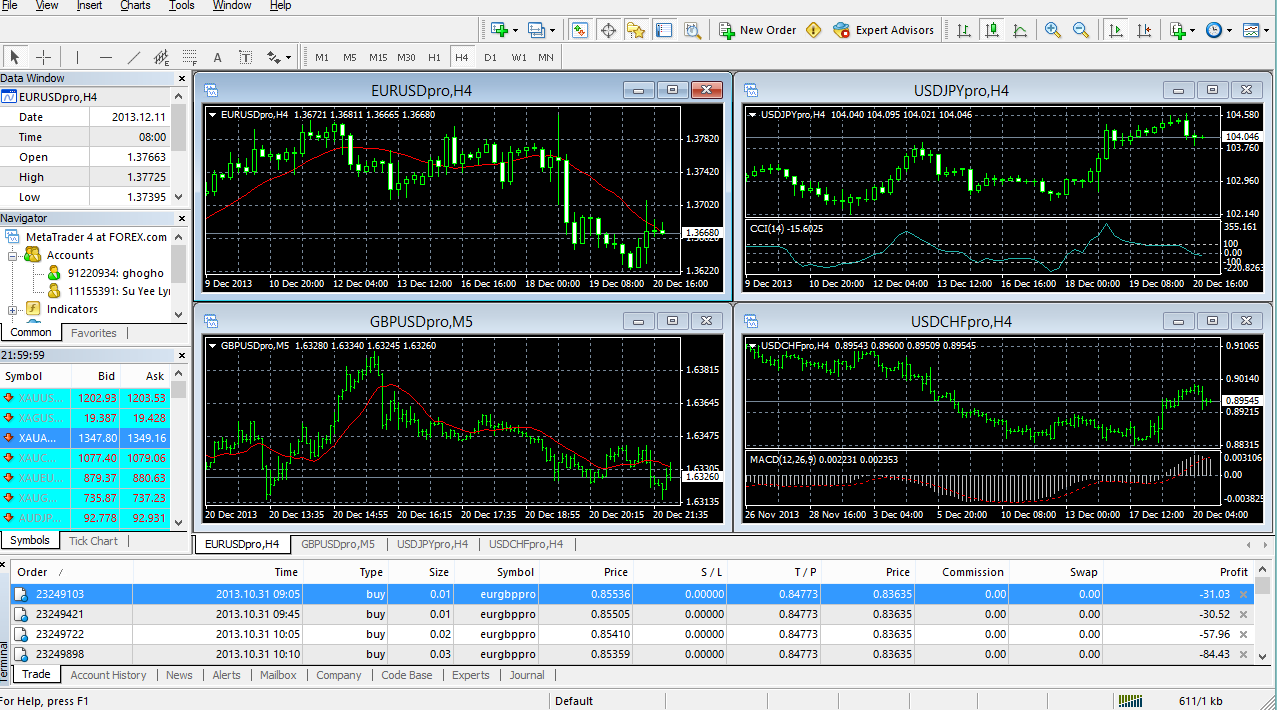Switch timeframe to MN
The height and width of the screenshot is (710, 1277).
[x=546, y=57]
